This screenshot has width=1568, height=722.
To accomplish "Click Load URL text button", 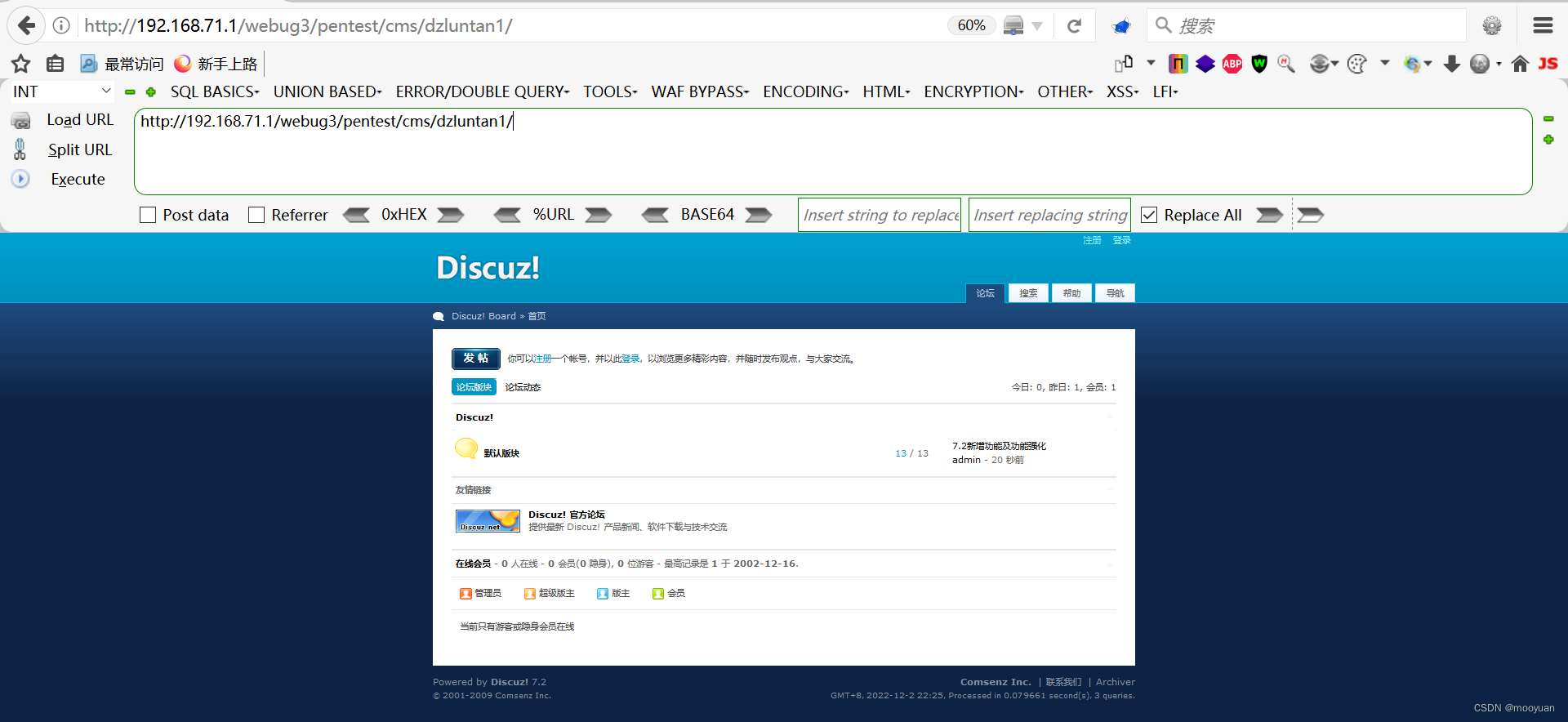I will tap(80, 120).
